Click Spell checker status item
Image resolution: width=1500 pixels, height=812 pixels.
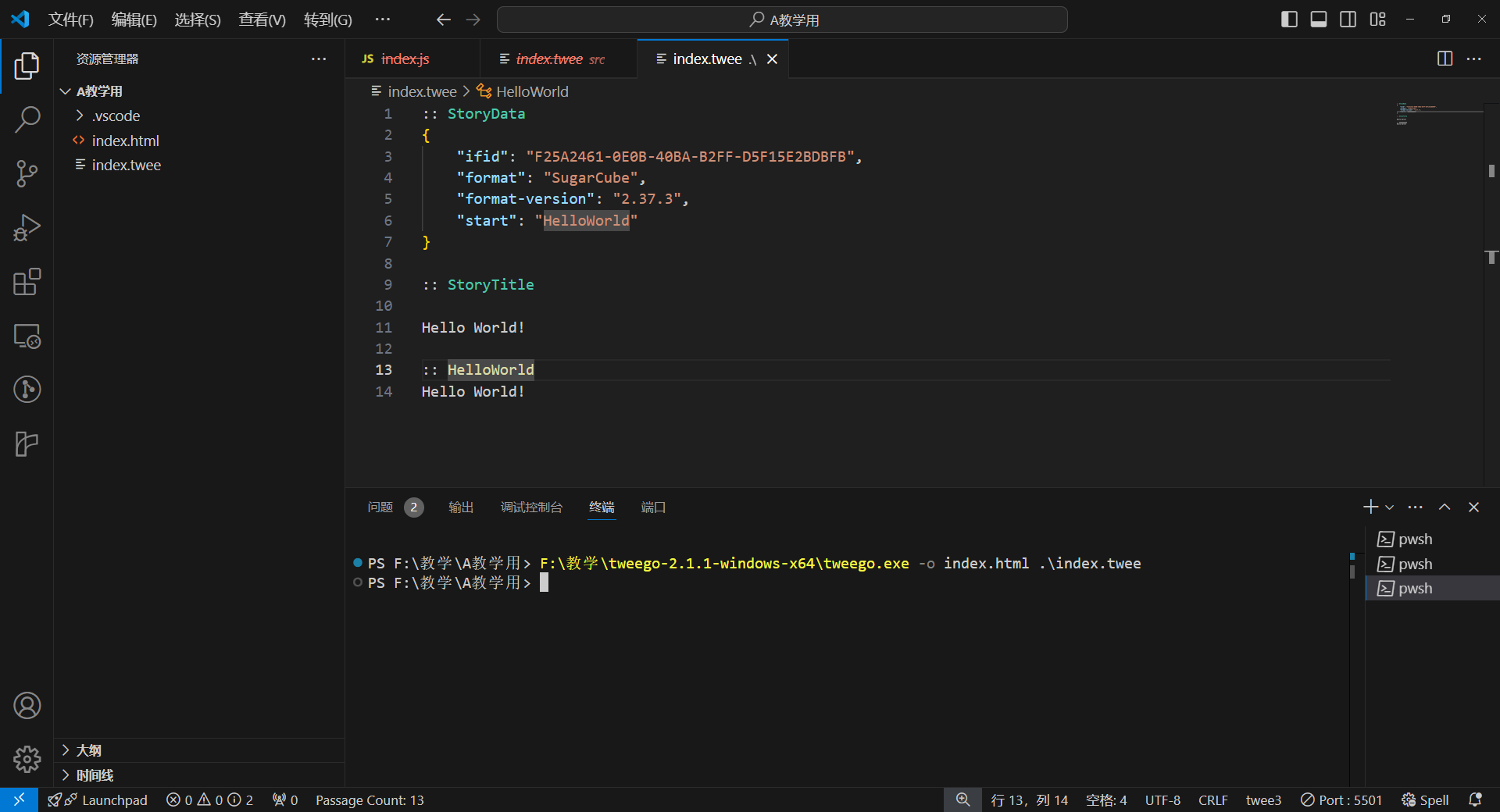1426,800
